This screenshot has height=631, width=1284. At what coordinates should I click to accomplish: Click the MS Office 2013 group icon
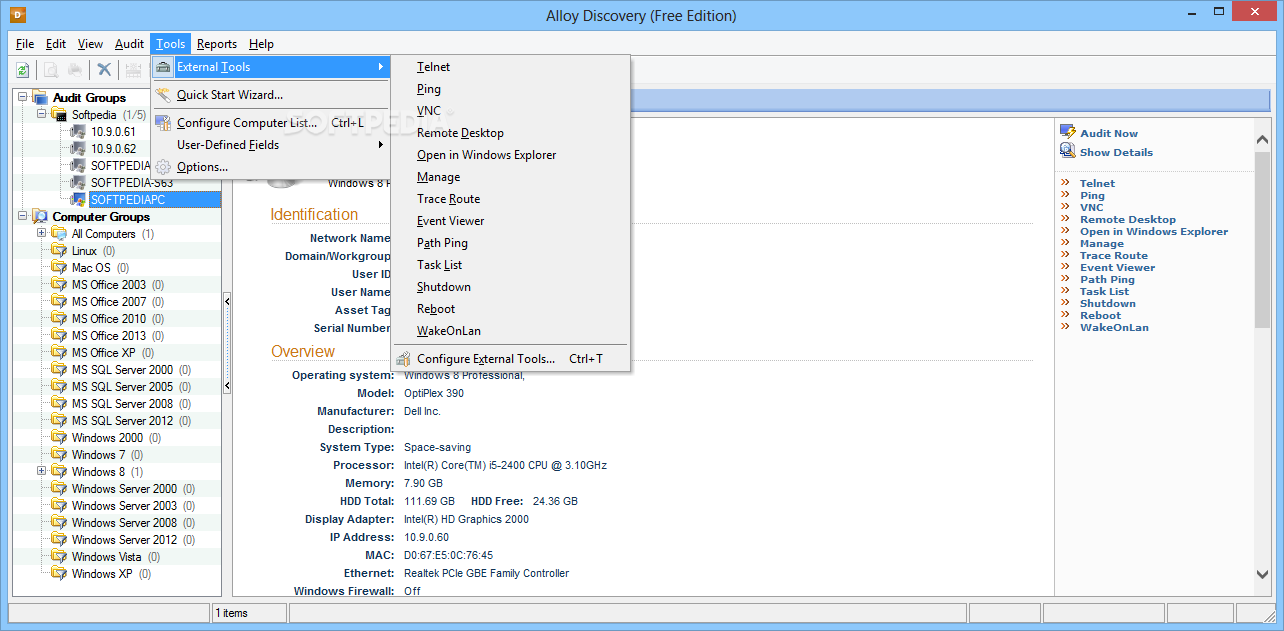[x=59, y=336]
